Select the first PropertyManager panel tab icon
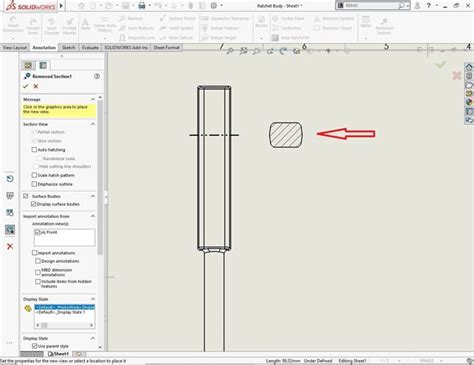This screenshot has height=365, width=474. pos(28,65)
